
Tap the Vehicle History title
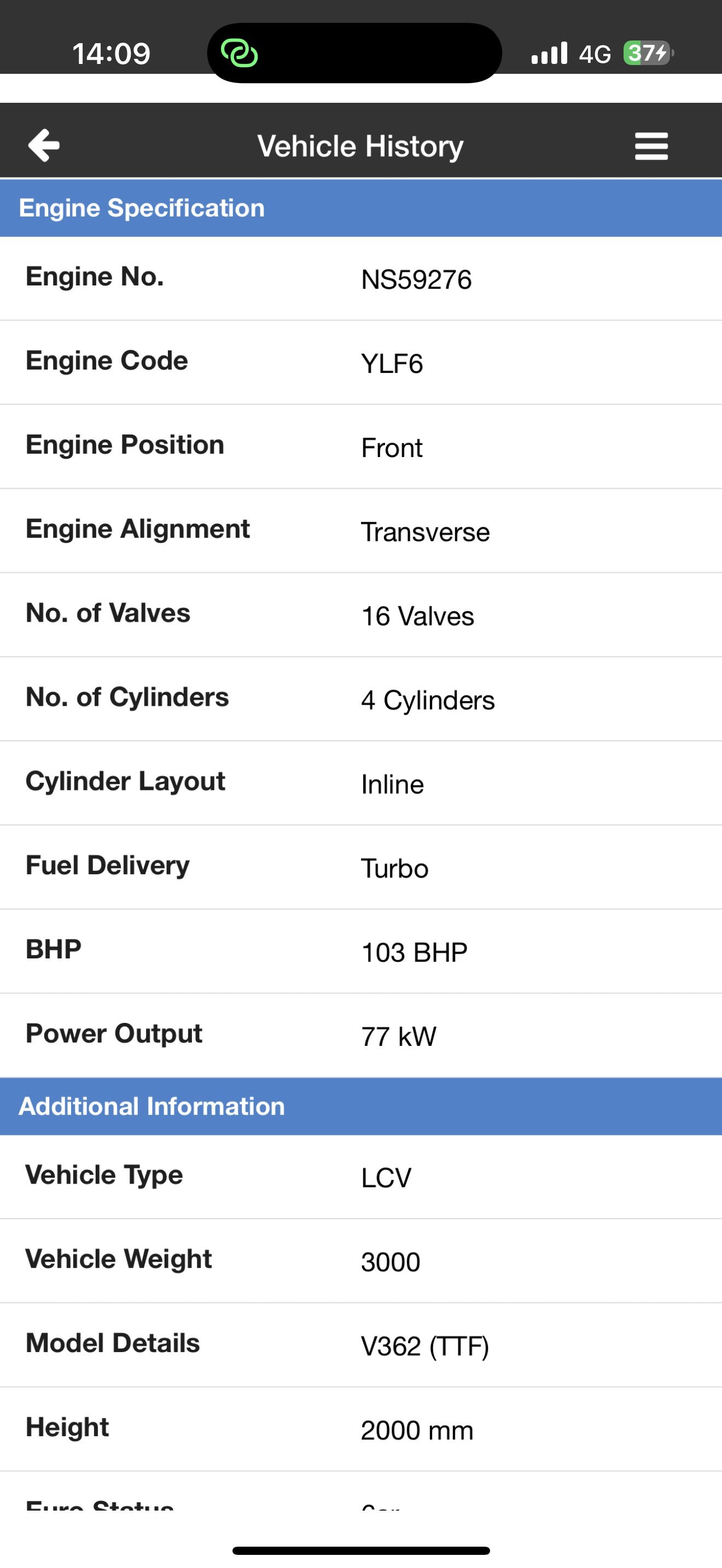pyautogui.click(x=360, y=147)
